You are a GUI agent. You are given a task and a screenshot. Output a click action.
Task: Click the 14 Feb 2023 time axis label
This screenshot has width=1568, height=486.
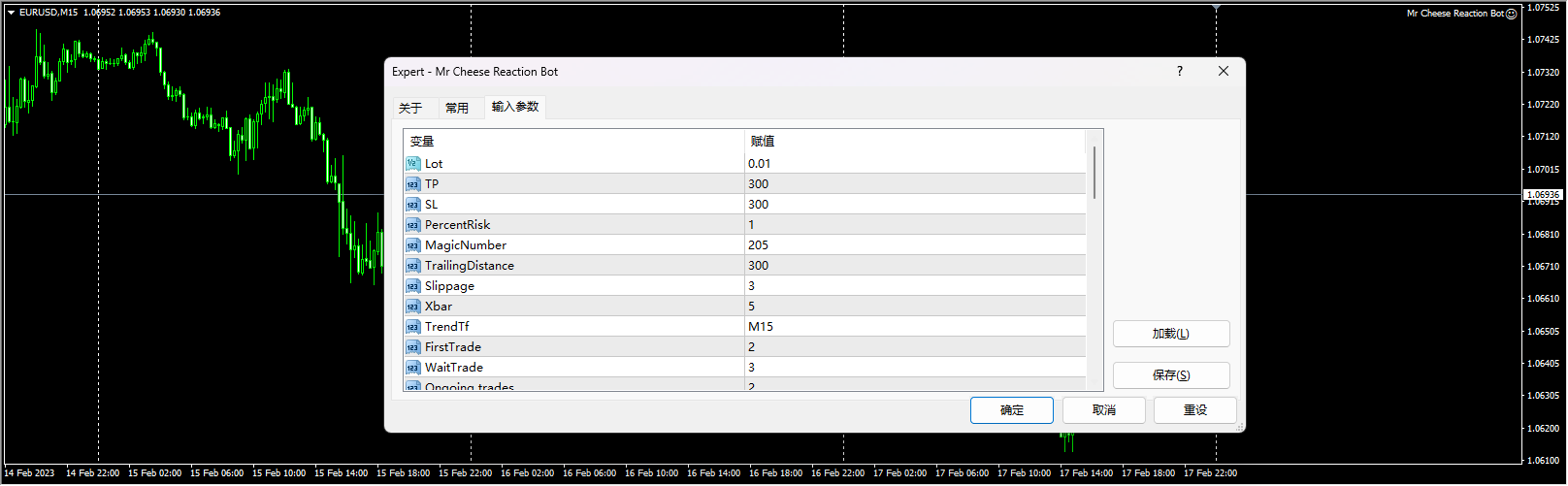coord(29,473)
